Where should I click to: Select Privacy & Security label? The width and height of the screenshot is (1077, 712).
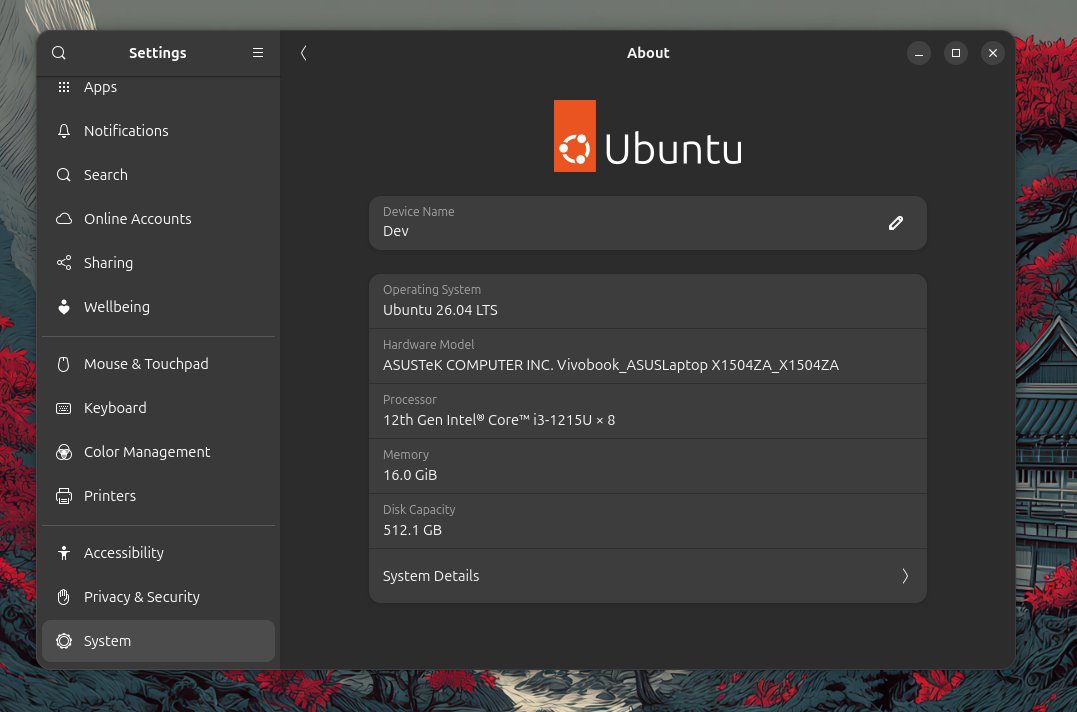click(141, 597)
